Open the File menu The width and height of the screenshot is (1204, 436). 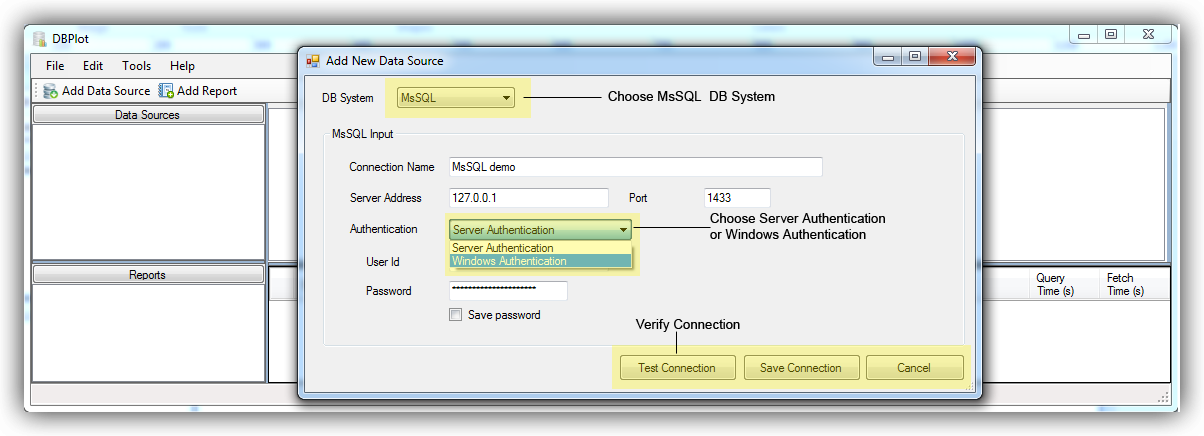coord(55,66)
